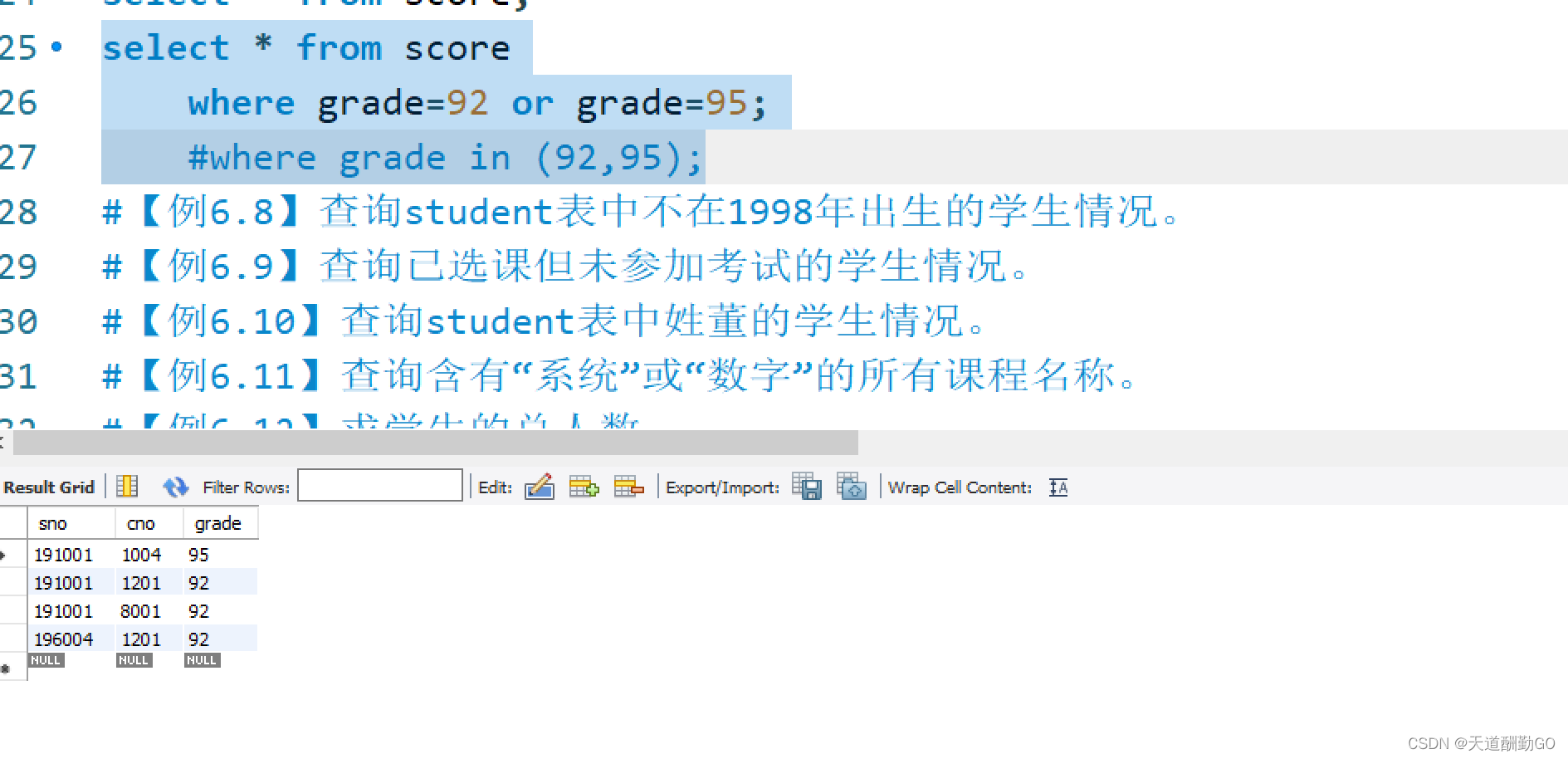Click the Result Grid view icon

[x=127, y=487]
